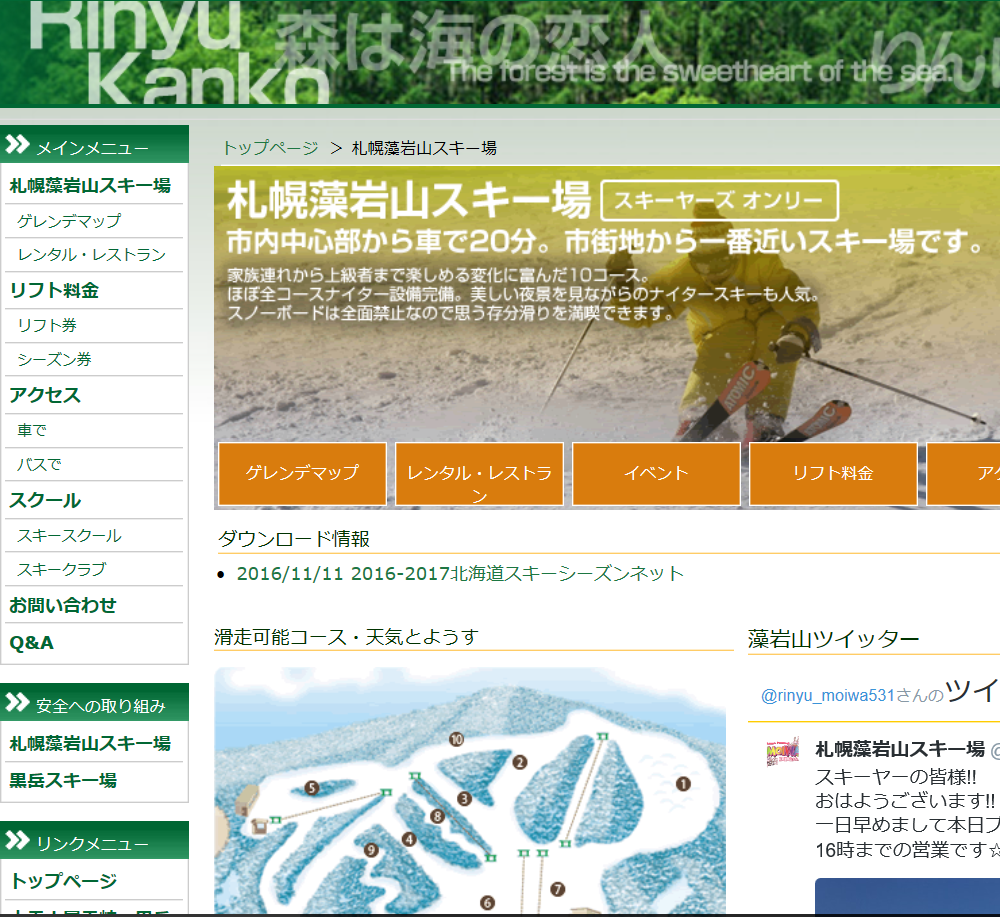The height and width of the screenshot is (917, 1000).
Task: Click orange イベント button
Action: pyautogui.click(x=656, y=474)
